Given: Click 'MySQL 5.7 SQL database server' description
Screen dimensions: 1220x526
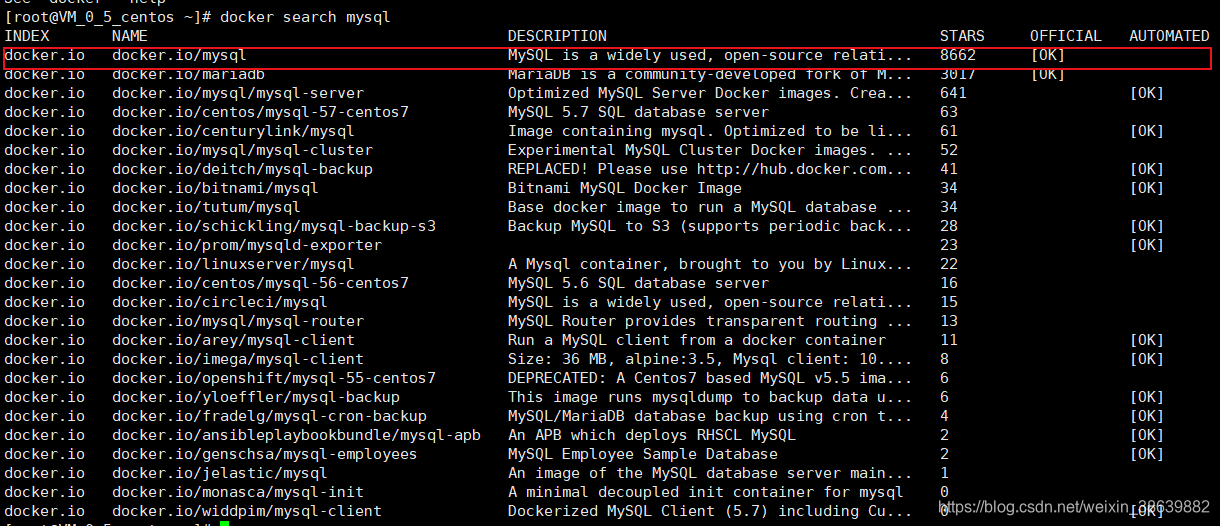Looking at the screenshot, I should (x=638, y=112).
